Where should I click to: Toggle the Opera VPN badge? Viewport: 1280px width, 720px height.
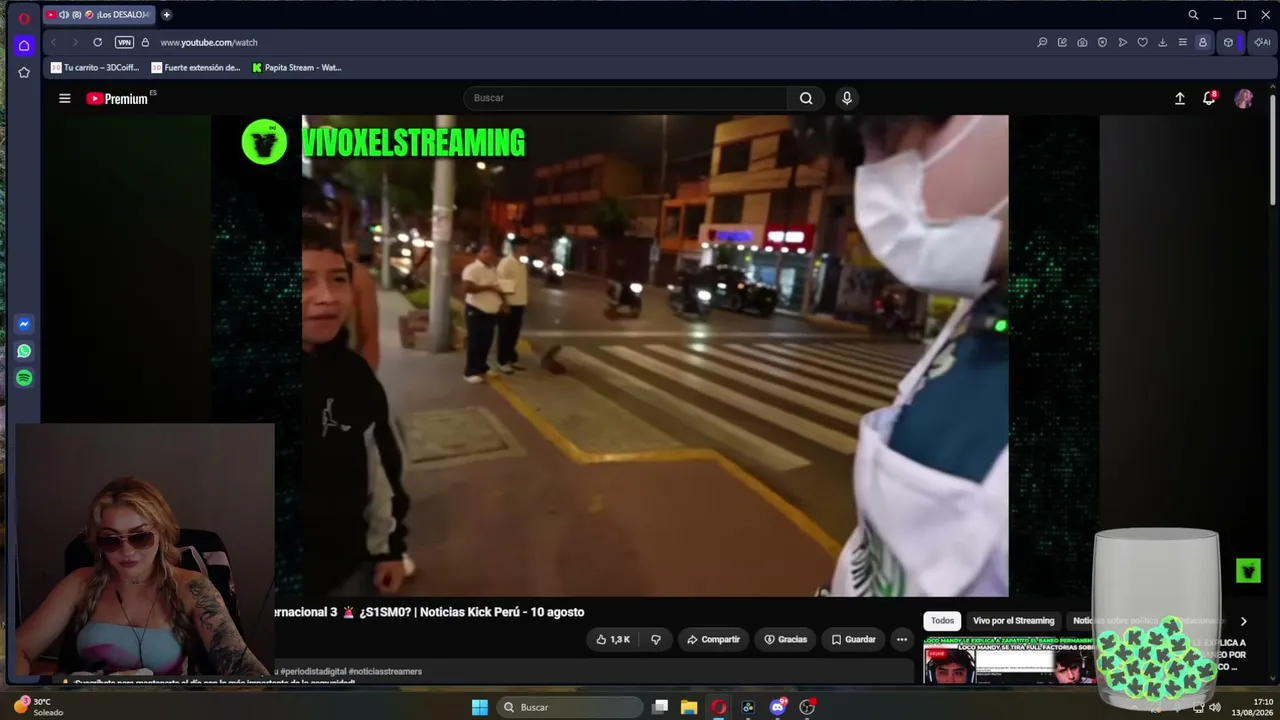(x=124, y=42)
